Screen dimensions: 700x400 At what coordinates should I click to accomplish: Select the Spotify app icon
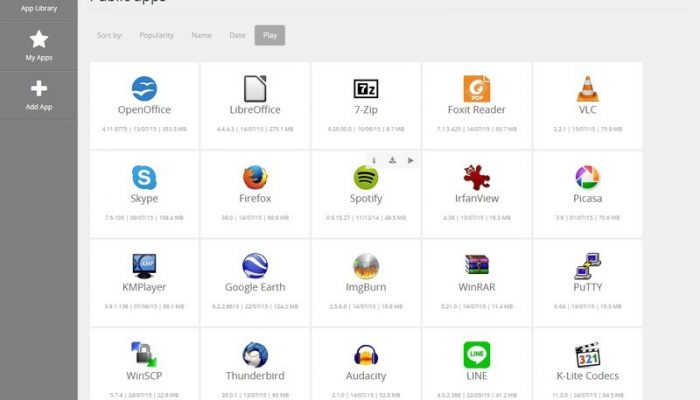click(366, 177)
